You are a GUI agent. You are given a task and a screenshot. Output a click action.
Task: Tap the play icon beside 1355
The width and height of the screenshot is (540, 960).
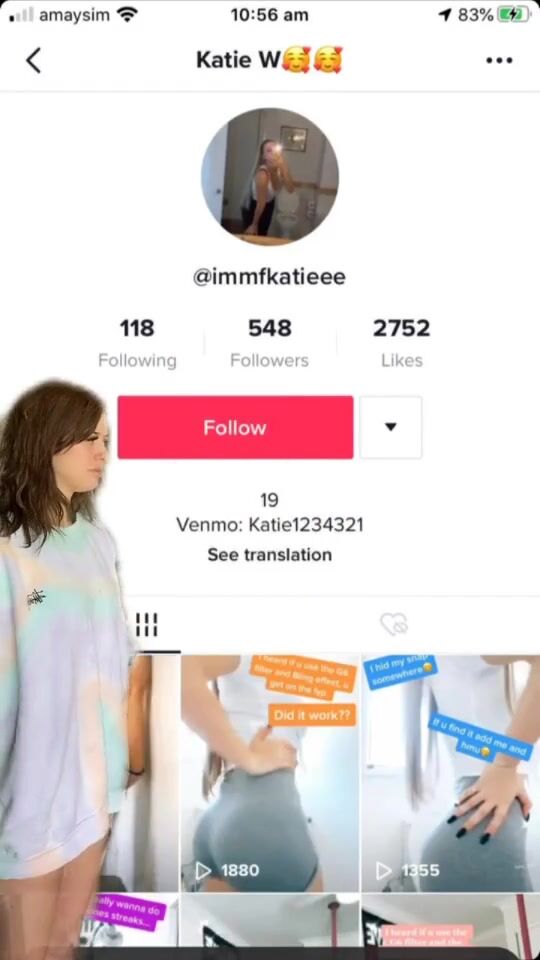384,870
